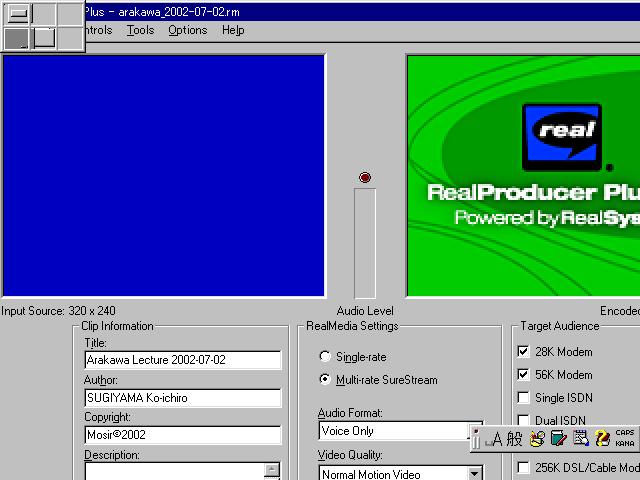The width and height of the screenshot is (640, 480).
Task: Uncheck the 56K Modem checkbox
Action: tap(523, 374)
